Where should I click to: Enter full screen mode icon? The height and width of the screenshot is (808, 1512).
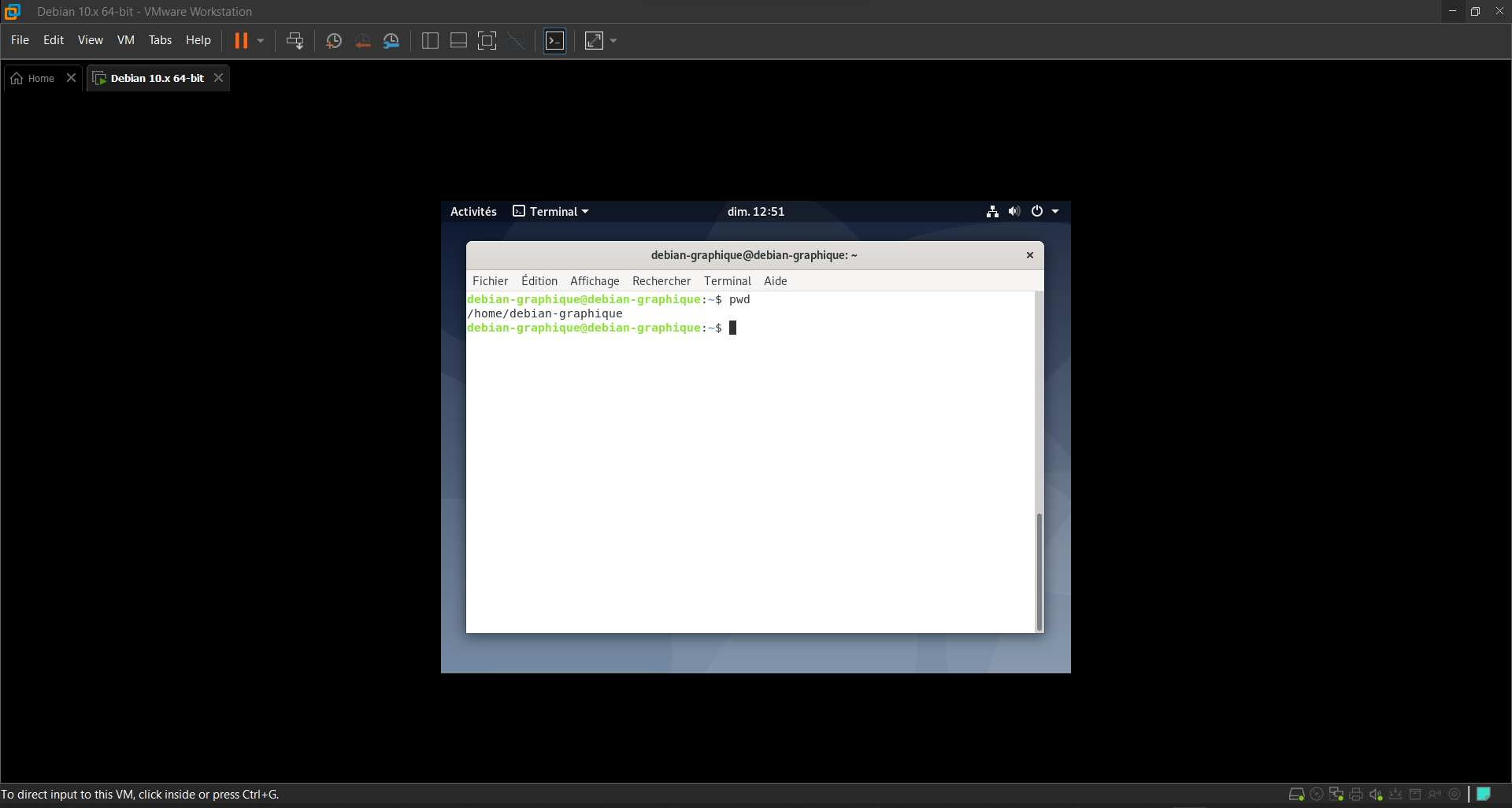(x=487, y=41)
